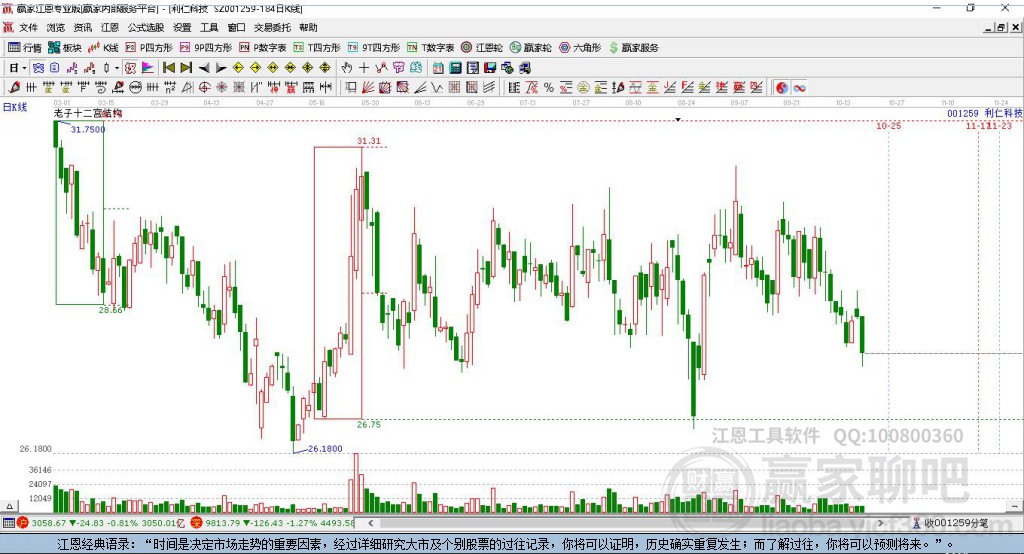Click the last yellow diamond arrow icon

[x=325, y=68]
